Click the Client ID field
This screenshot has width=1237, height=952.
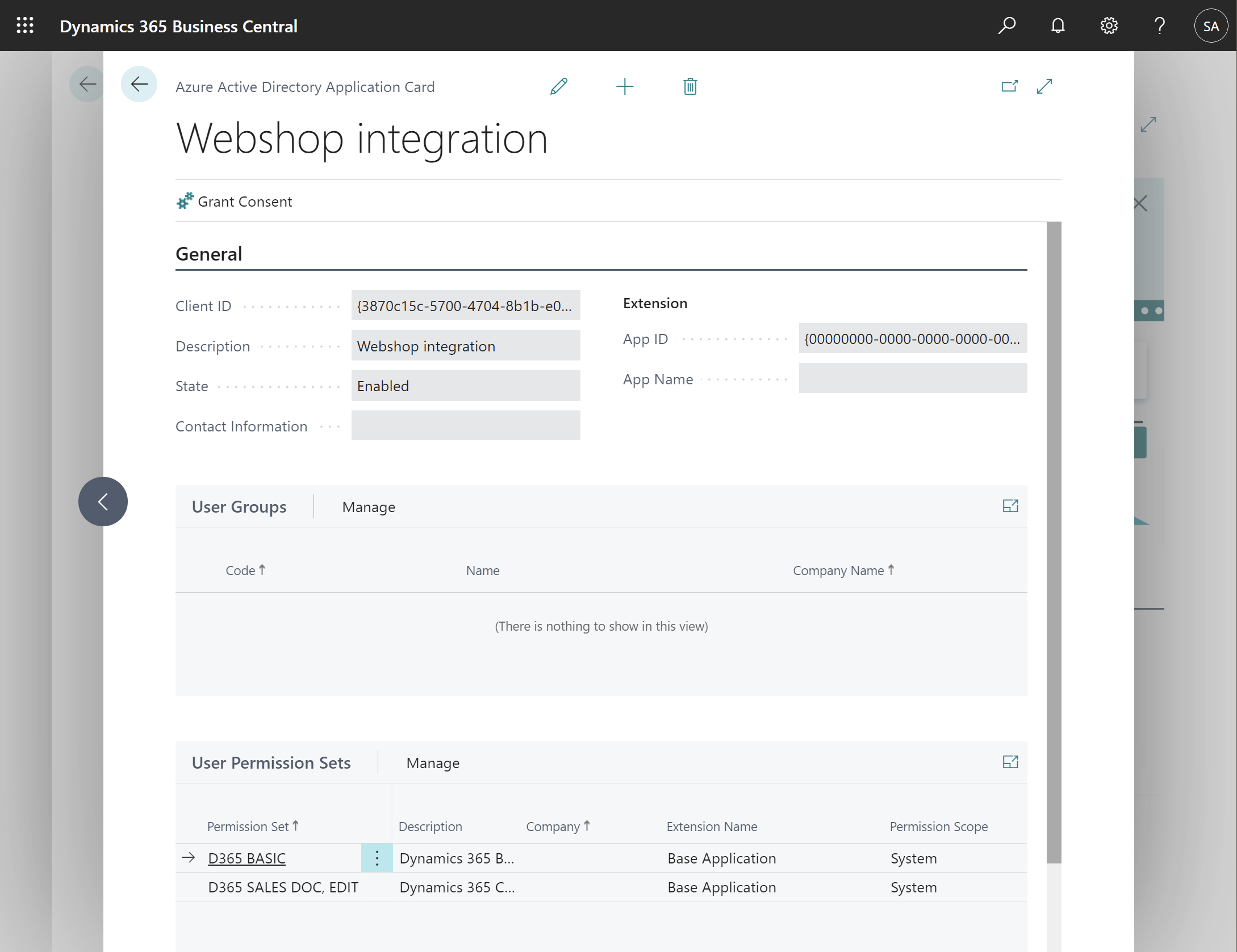pyautogui.click(x=466, y=305)
